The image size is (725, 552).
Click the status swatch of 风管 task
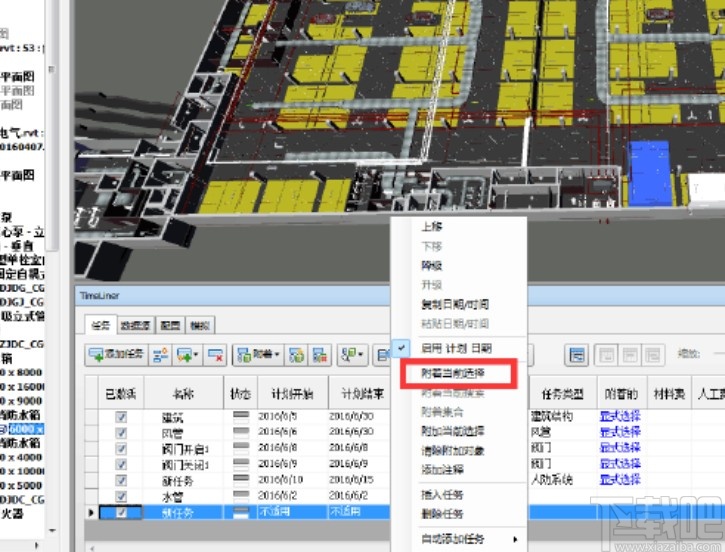241,433
